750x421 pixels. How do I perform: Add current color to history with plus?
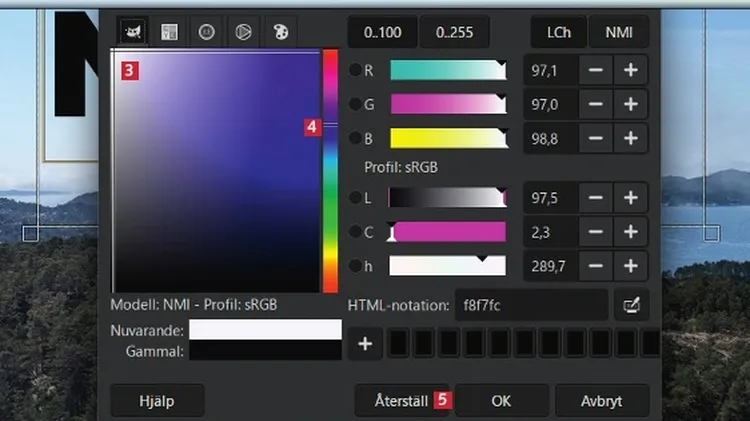[x=366, y=343]
